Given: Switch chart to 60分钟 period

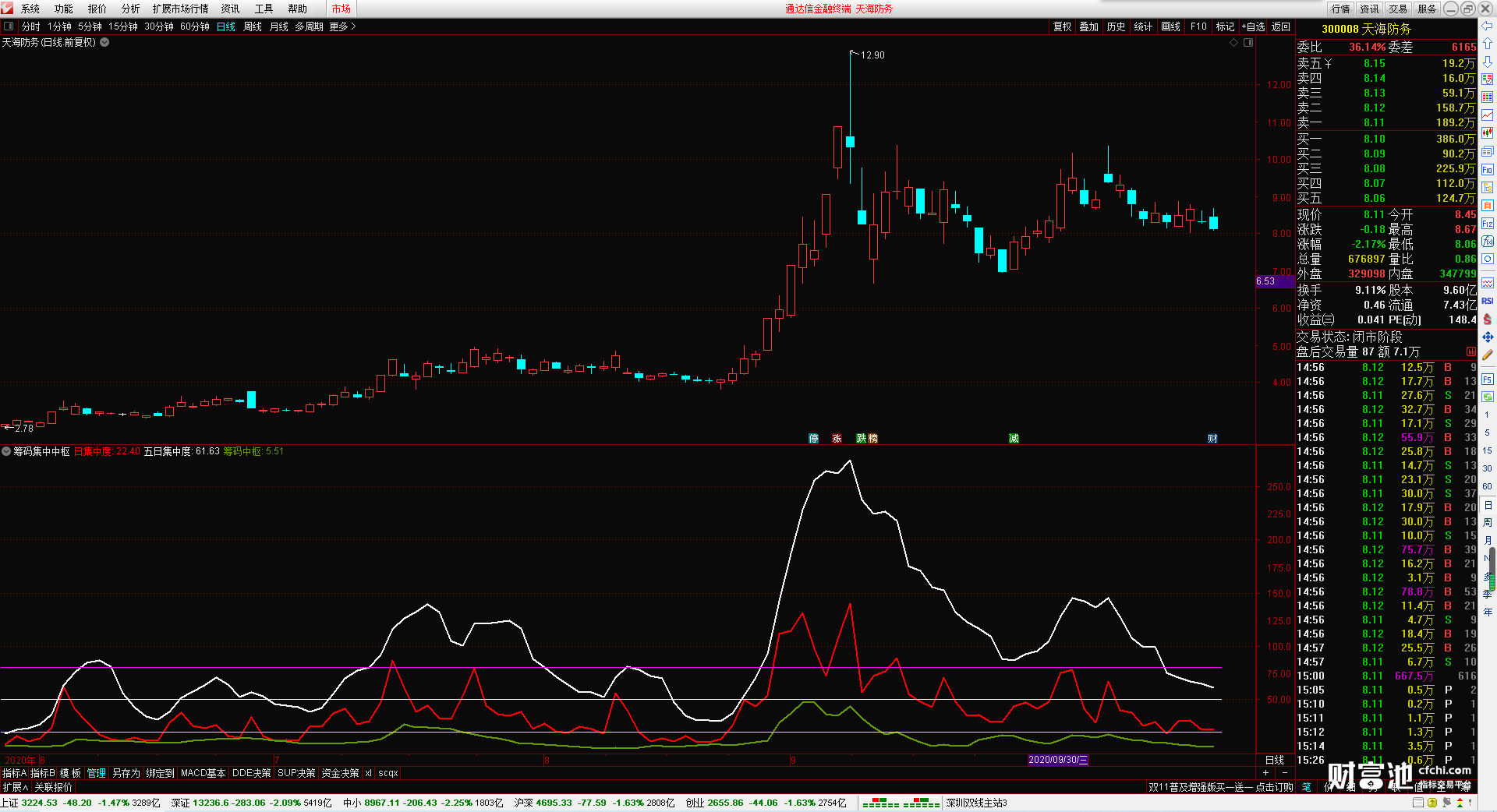Looking at the screenshot, I should coord(195,26).
